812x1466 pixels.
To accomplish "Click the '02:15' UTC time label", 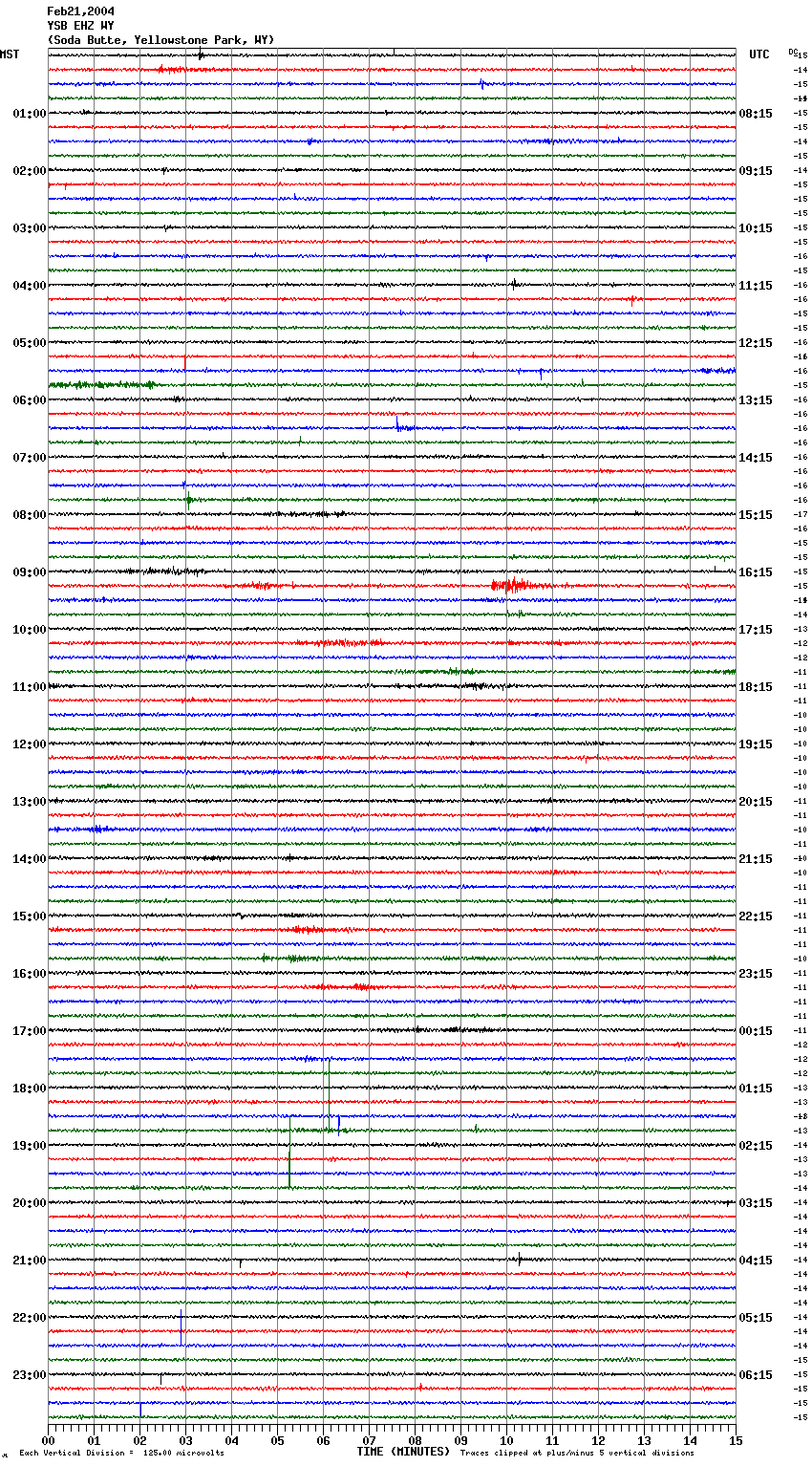I will (x=756, y=1146).
